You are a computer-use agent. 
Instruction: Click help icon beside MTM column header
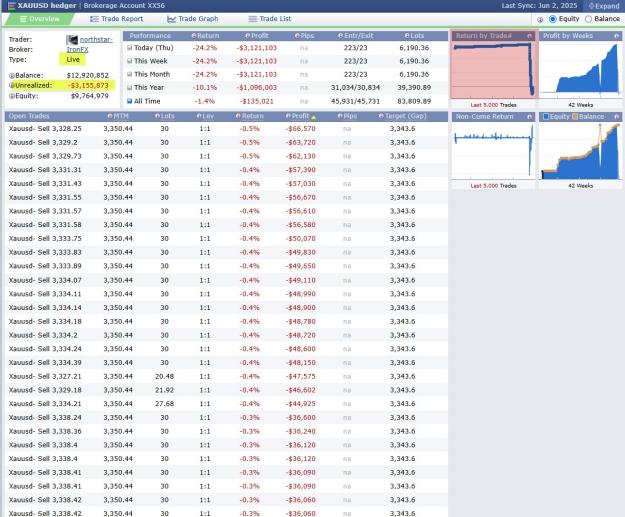110,116
